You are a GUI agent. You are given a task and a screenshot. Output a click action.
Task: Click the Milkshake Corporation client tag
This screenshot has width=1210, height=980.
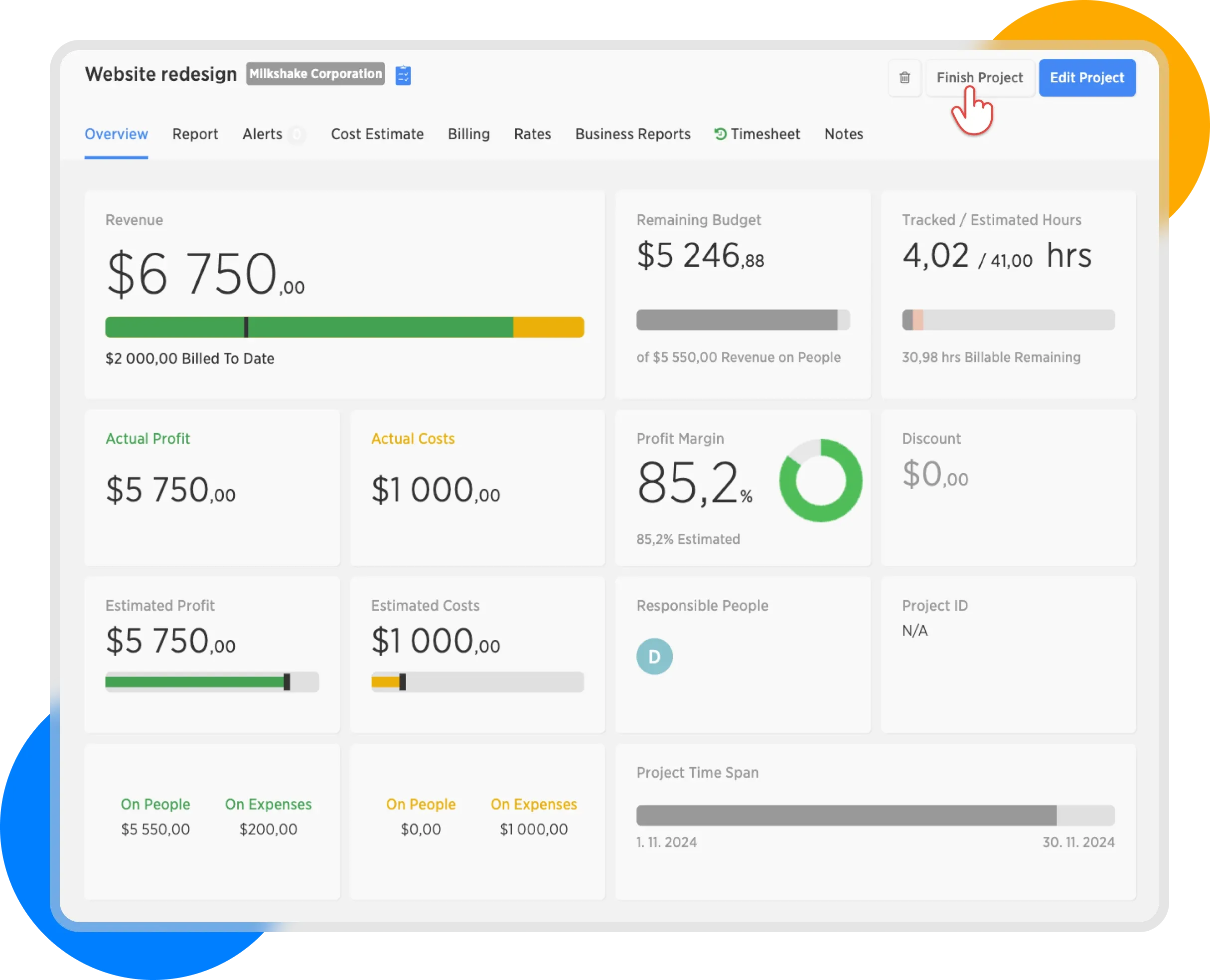coord(315,74)
